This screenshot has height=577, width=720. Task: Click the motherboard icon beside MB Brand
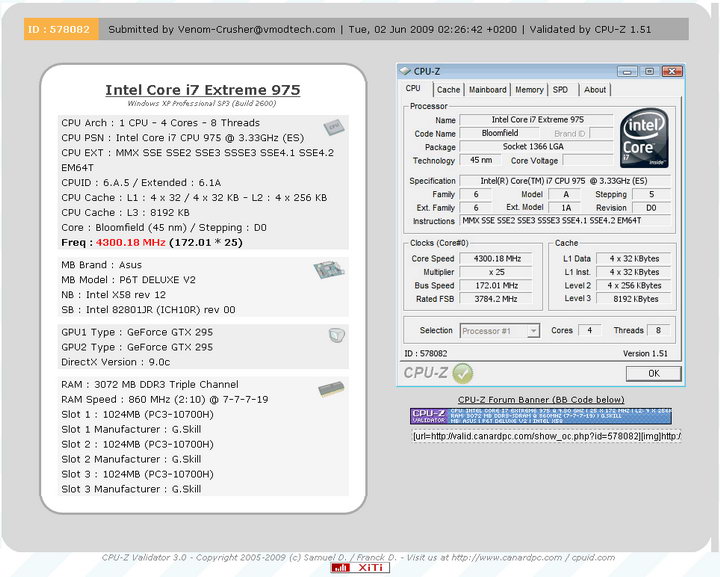click(x=329, y=270)
